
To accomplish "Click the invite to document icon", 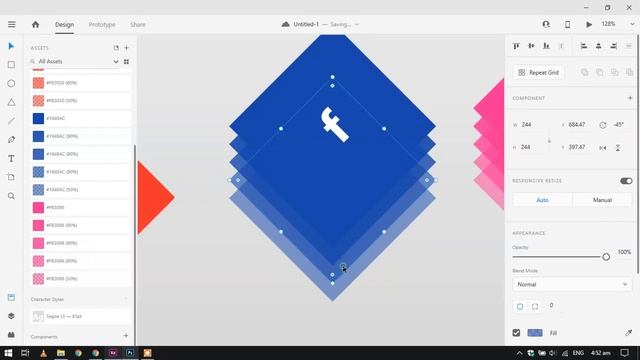I will point(546,24).
